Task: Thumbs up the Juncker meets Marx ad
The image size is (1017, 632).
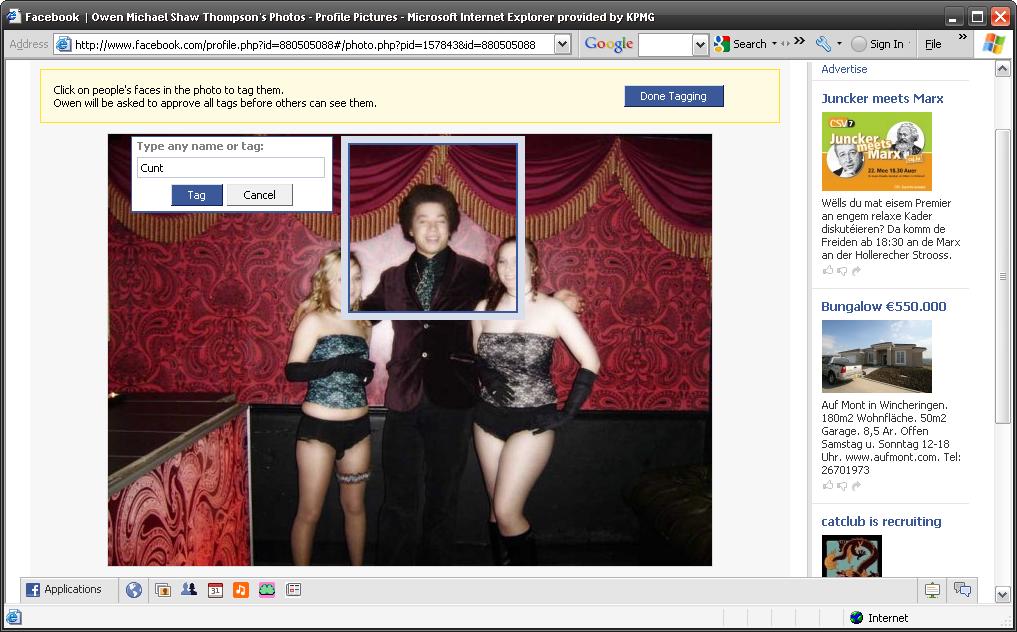Action: [x=828, y=271]
